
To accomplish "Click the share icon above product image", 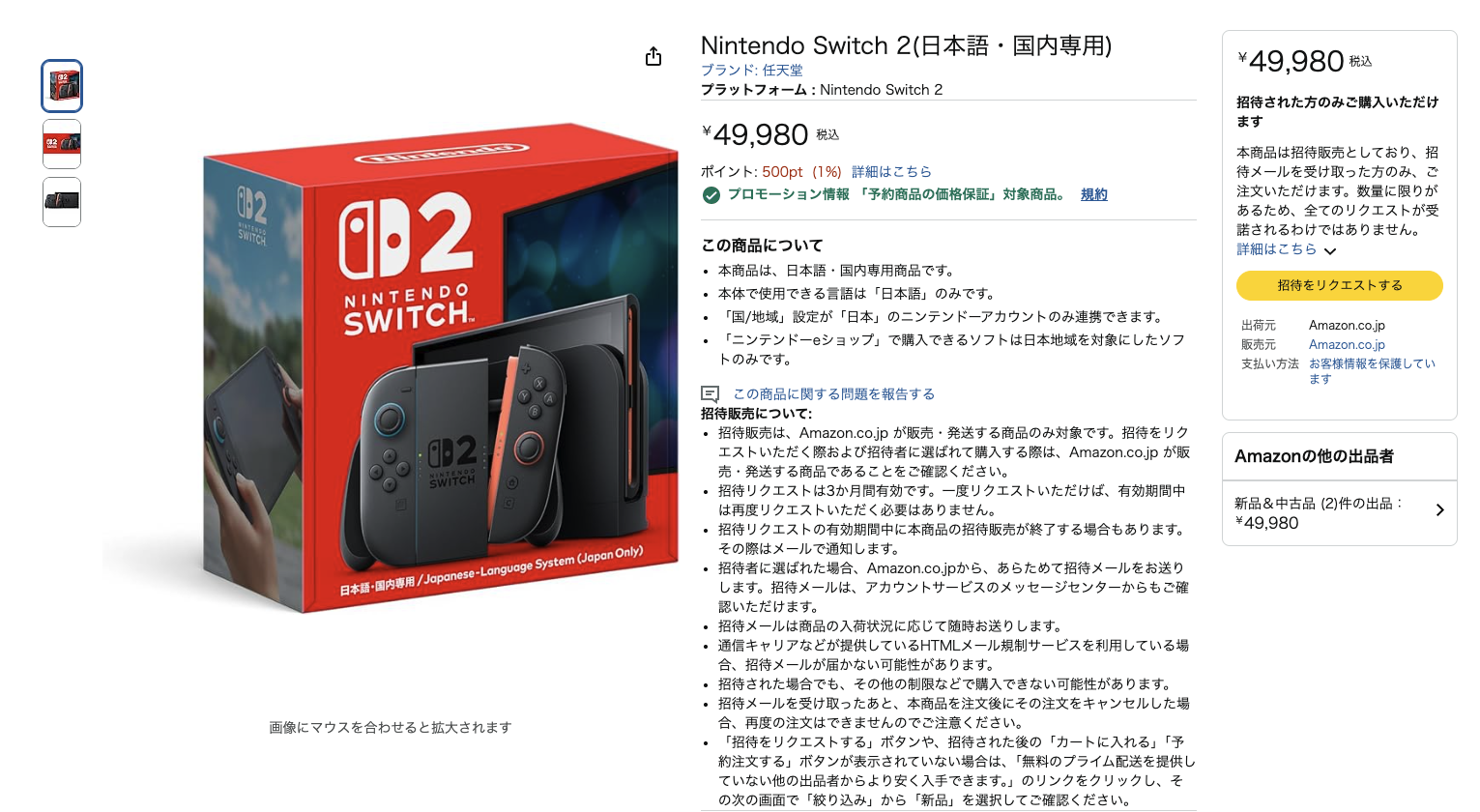I will (653, 56).
